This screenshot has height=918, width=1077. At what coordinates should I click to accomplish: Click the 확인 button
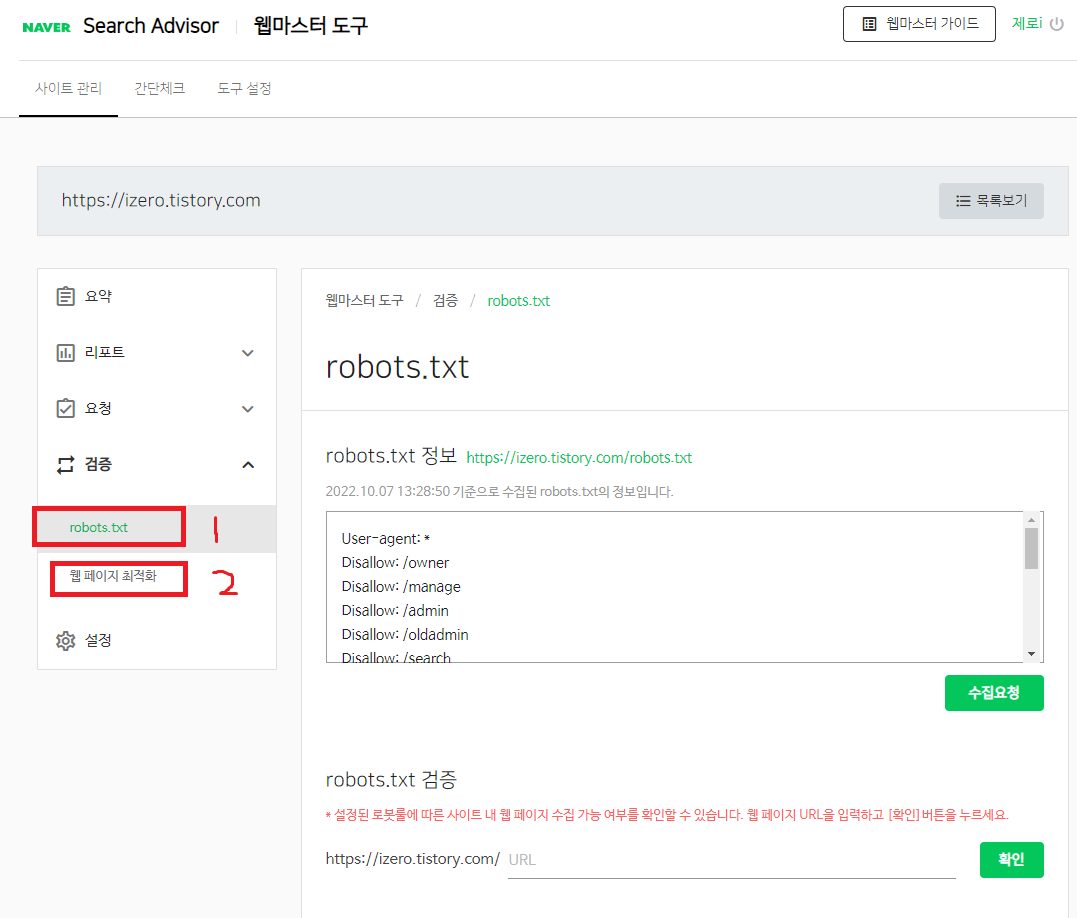(1011, 860)
